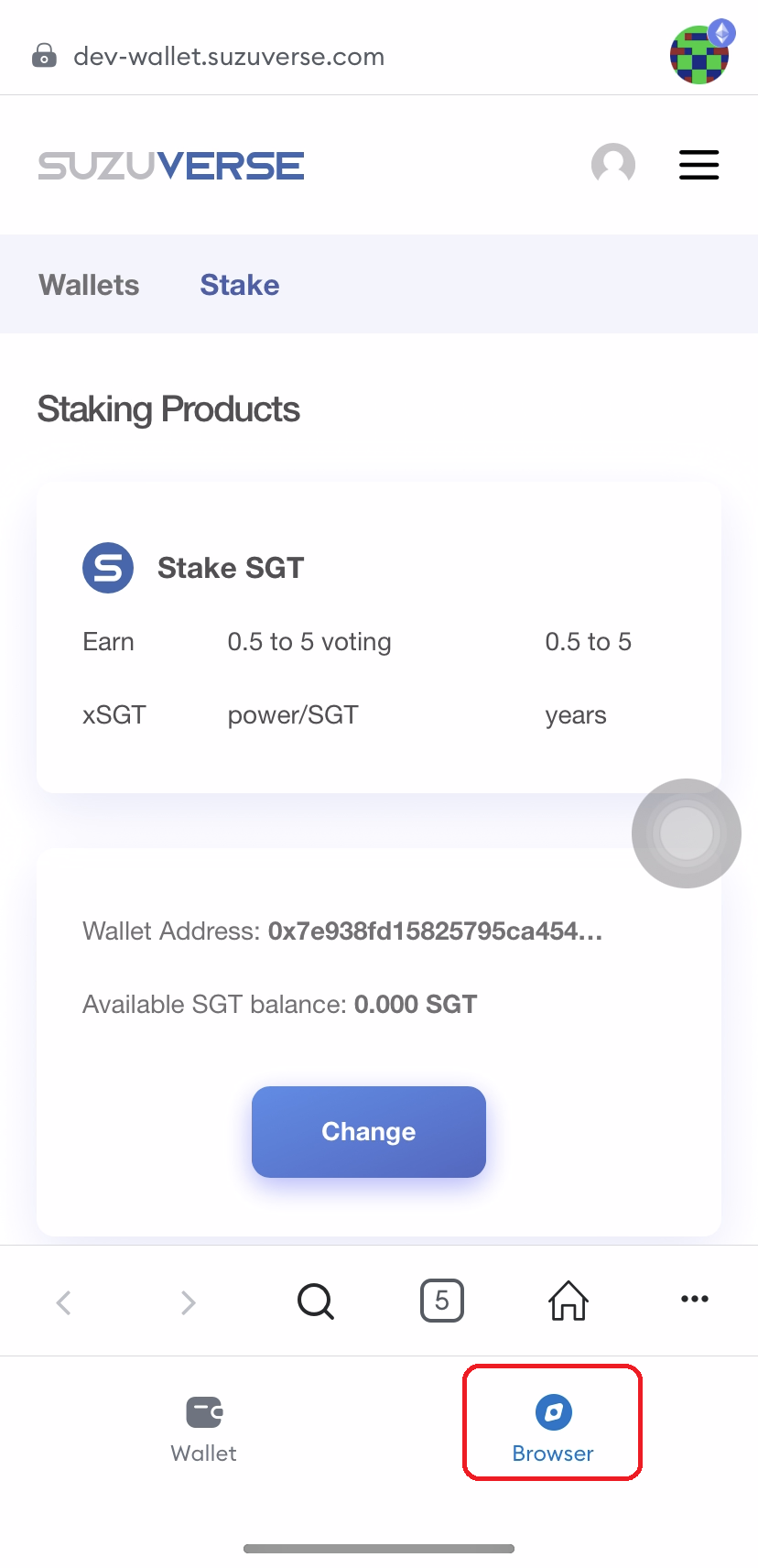Open the Wallet bottom navigation tab
Image resolution: width=758 pixels, height=1568 pixels.
(203, 1427)
